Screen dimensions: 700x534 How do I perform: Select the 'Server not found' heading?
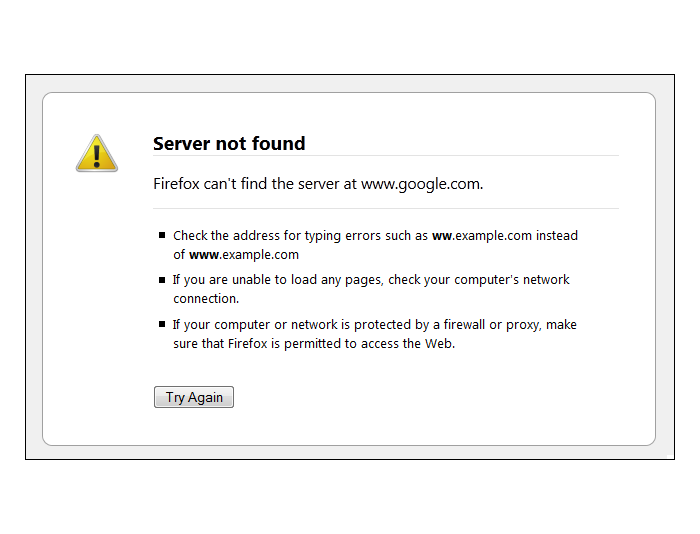pos(229,144)
